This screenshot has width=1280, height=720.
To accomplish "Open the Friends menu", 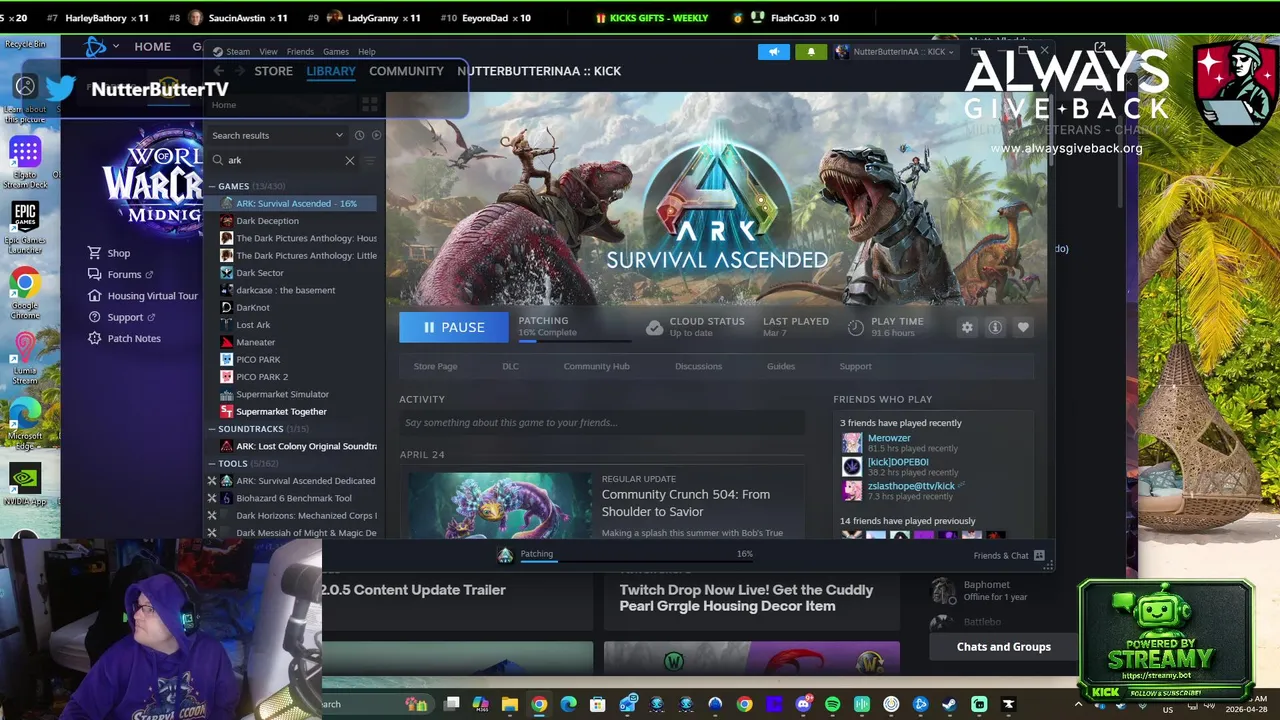I will click(300, 52).
